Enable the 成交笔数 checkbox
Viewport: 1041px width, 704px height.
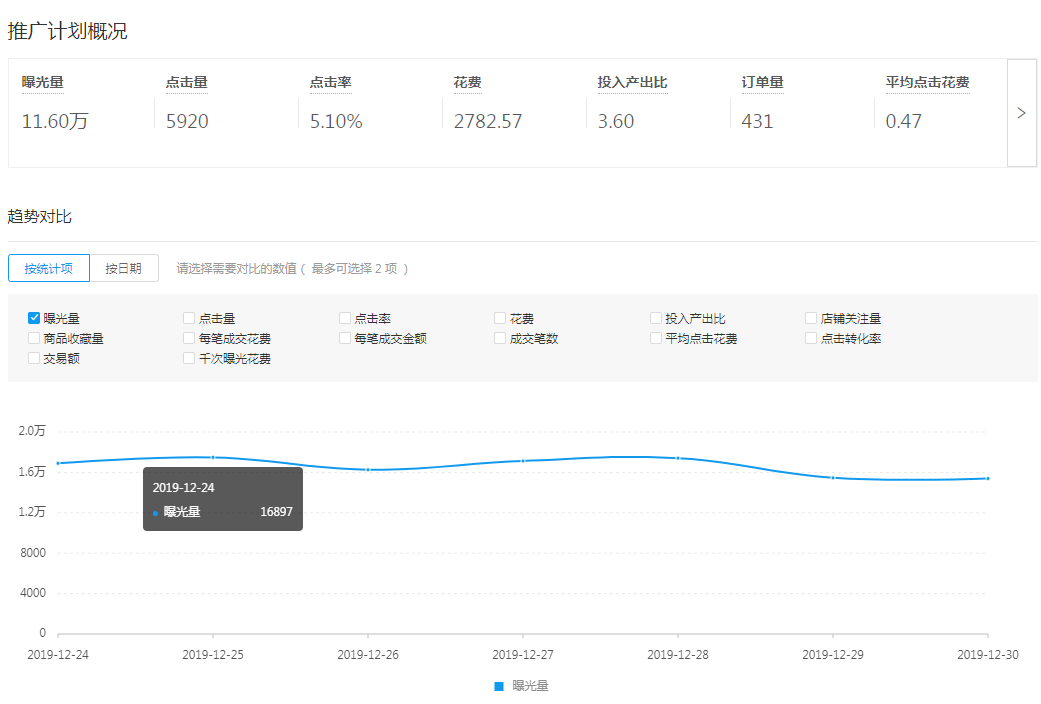point(500,338)
